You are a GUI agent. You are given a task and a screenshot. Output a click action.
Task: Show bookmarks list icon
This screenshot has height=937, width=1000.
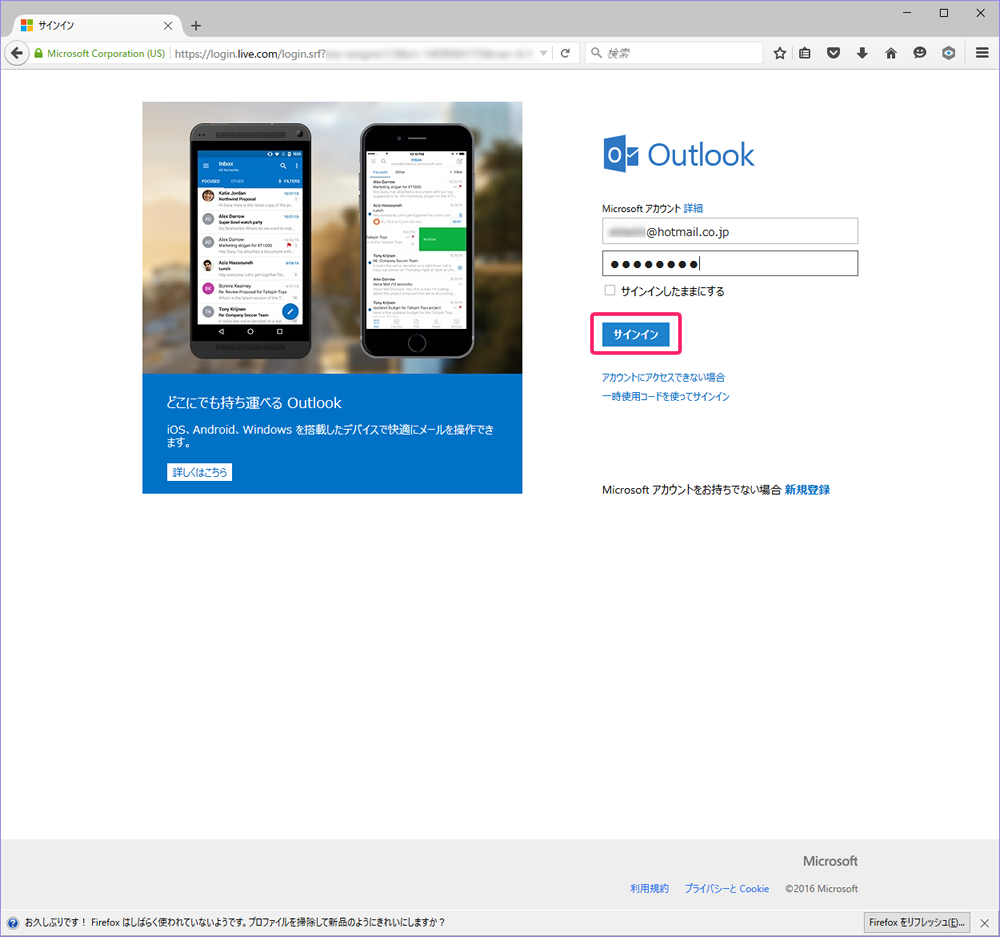pos(805,53)
